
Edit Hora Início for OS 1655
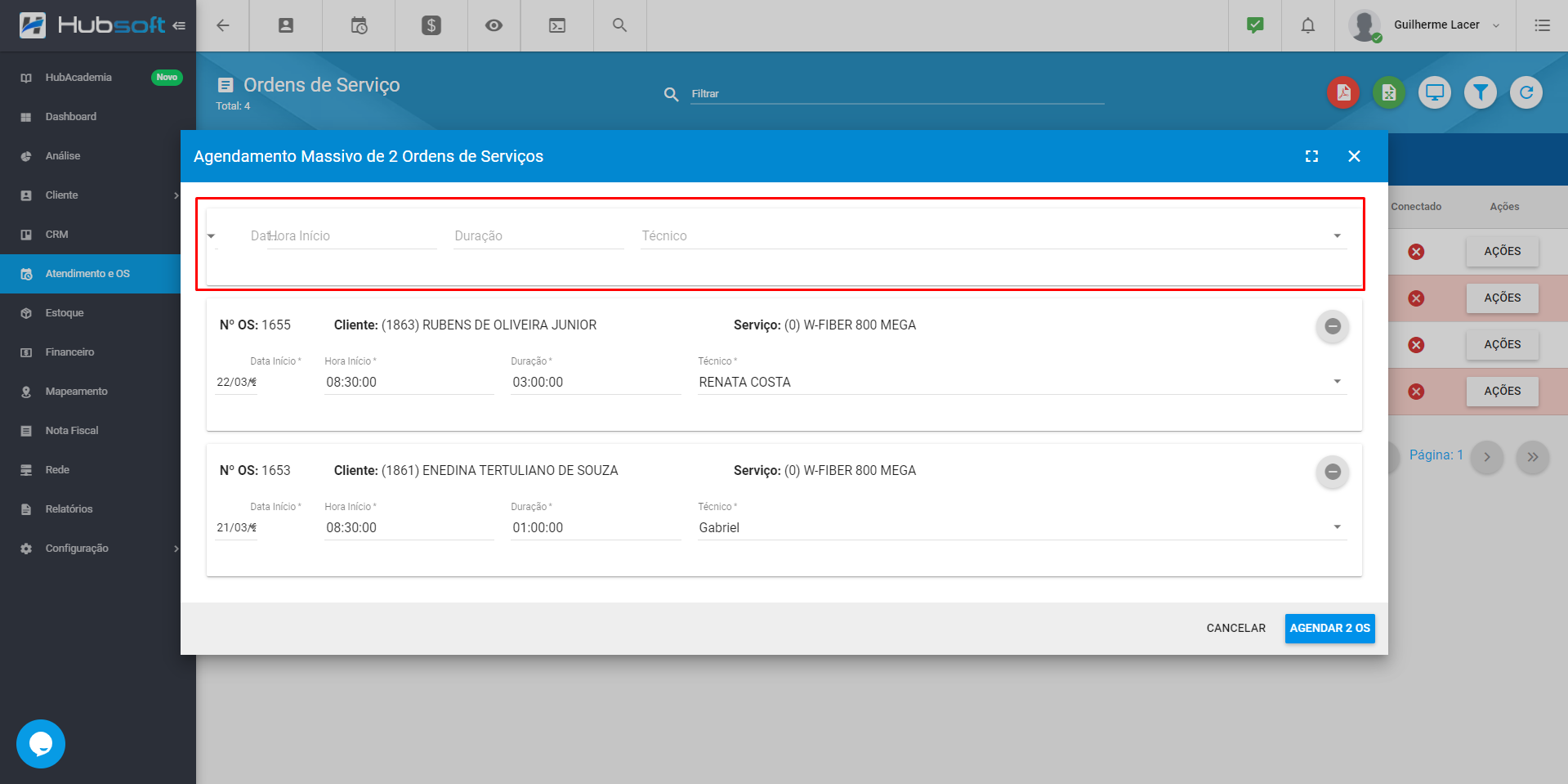point(409,382)
